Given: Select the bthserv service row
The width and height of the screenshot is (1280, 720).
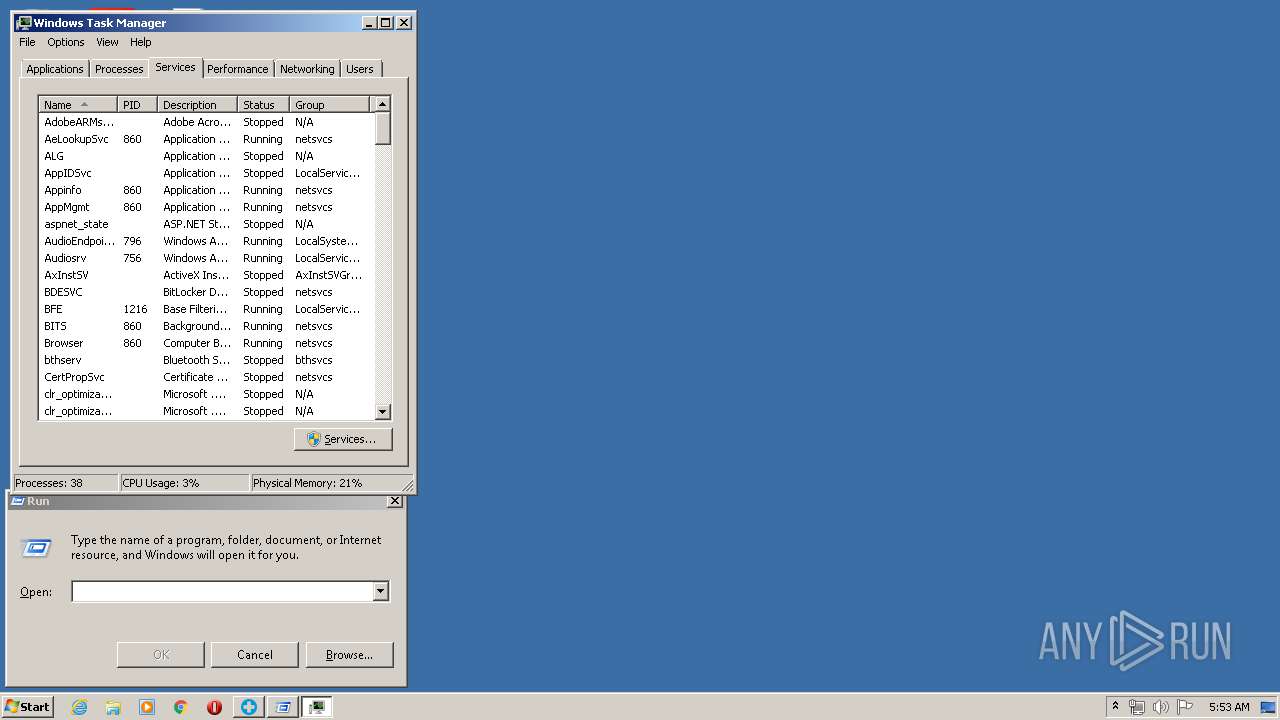Looking at the screenshot, I should click(x=206, y=360).
